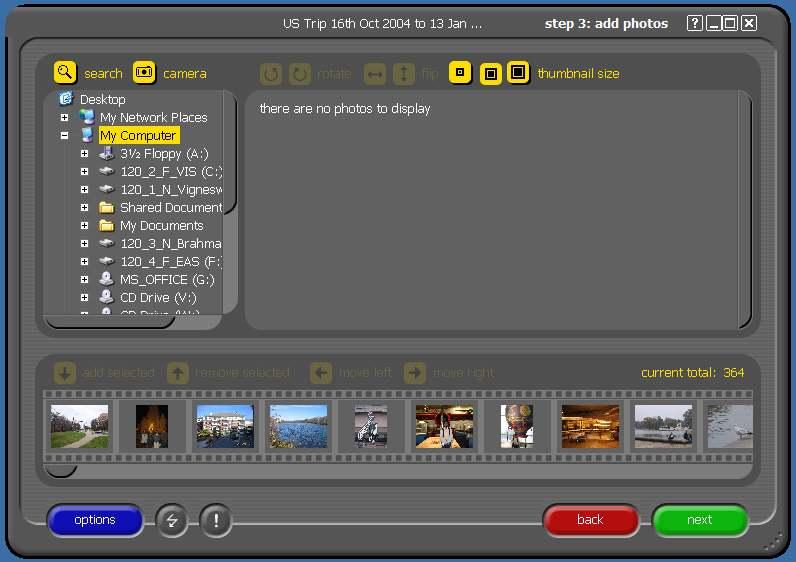796x562 pixels.
Task: Click the filmstrip horizontal scrollbar handle
Action: pos(61,469)
